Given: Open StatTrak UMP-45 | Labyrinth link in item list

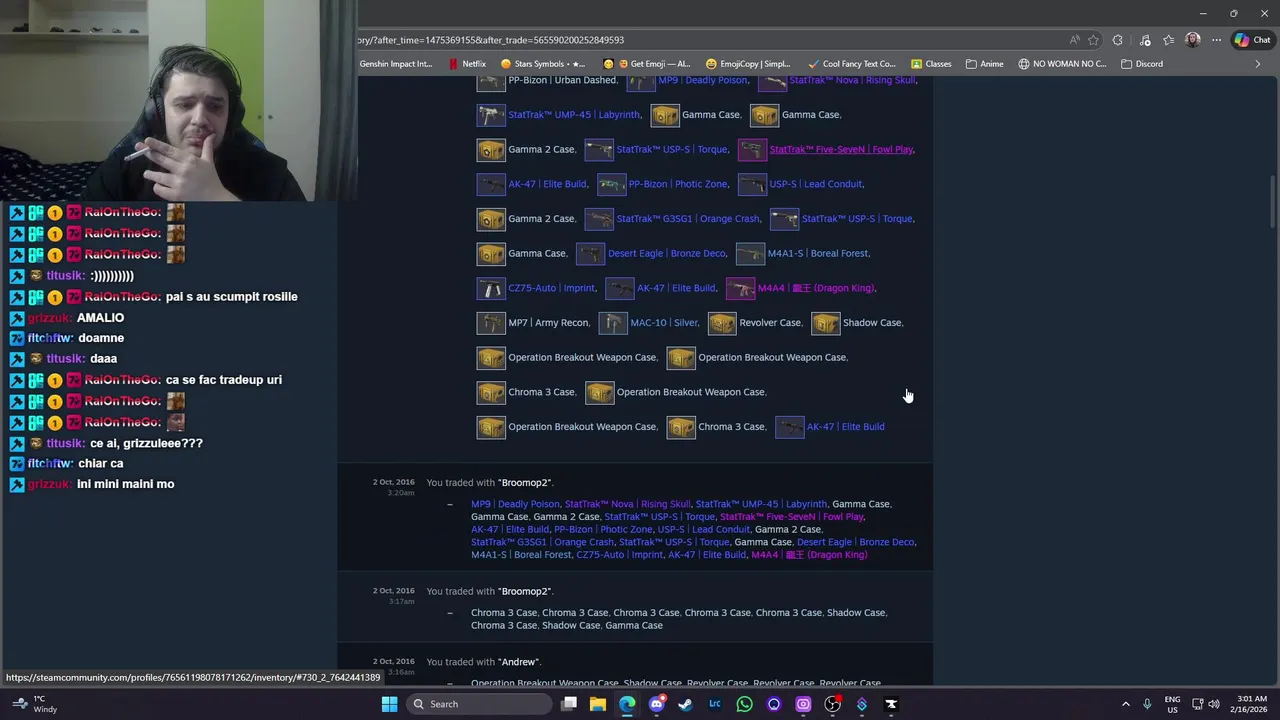Looking at the screenshot, I should click(574, 115).
